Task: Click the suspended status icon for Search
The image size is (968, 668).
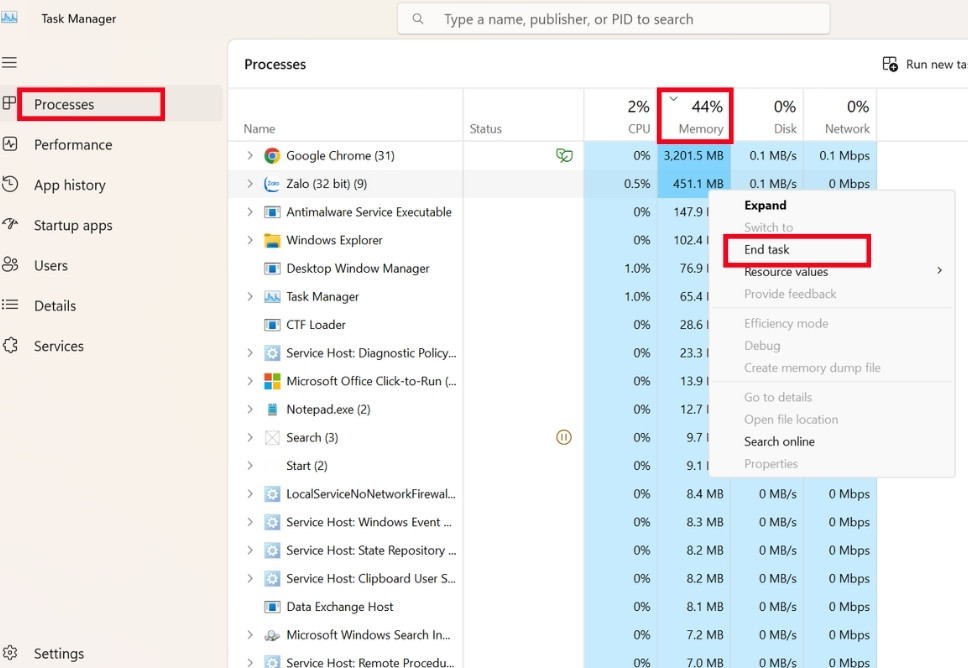Action: pos(564,437)
